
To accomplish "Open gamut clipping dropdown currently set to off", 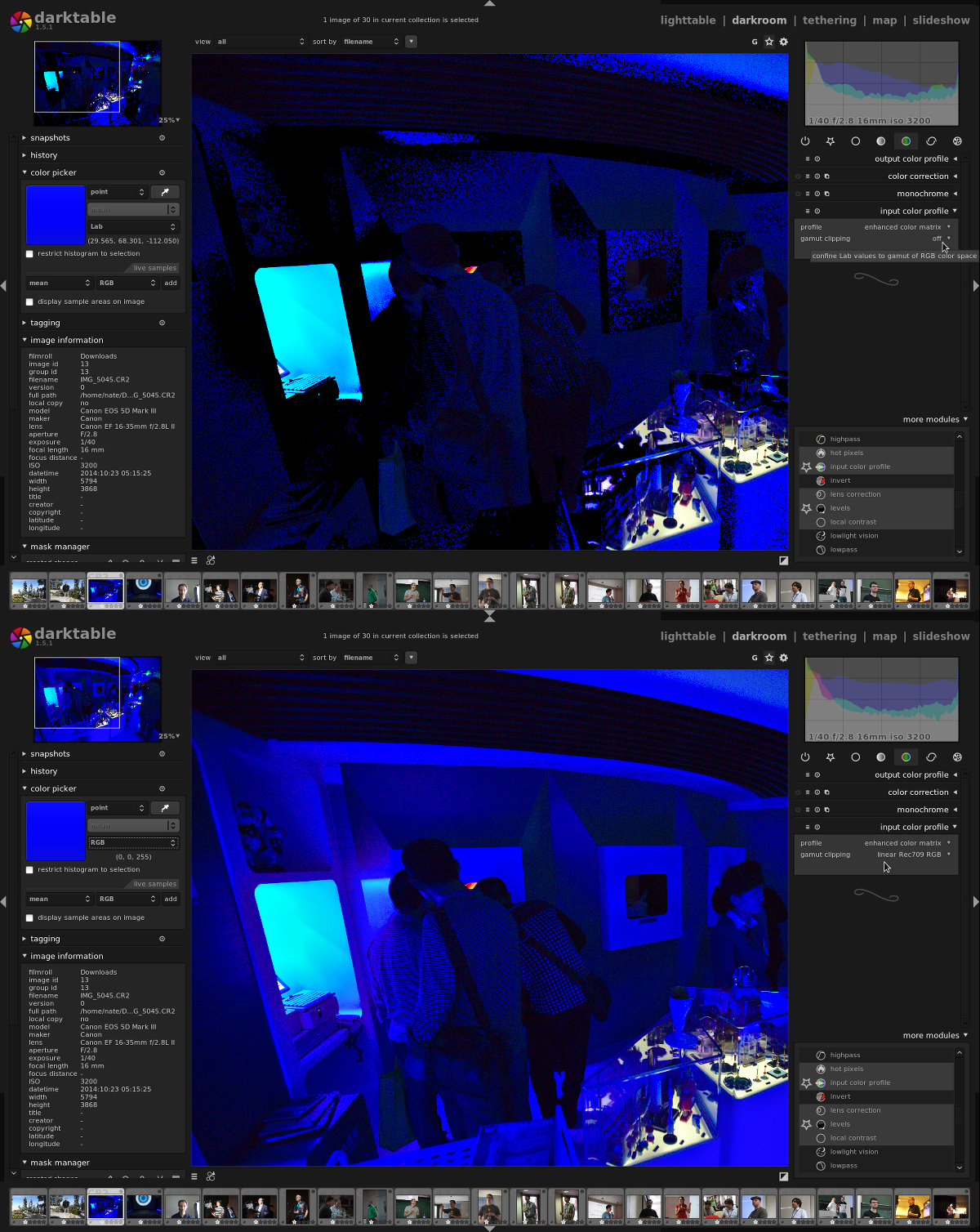I will [940, 239].
